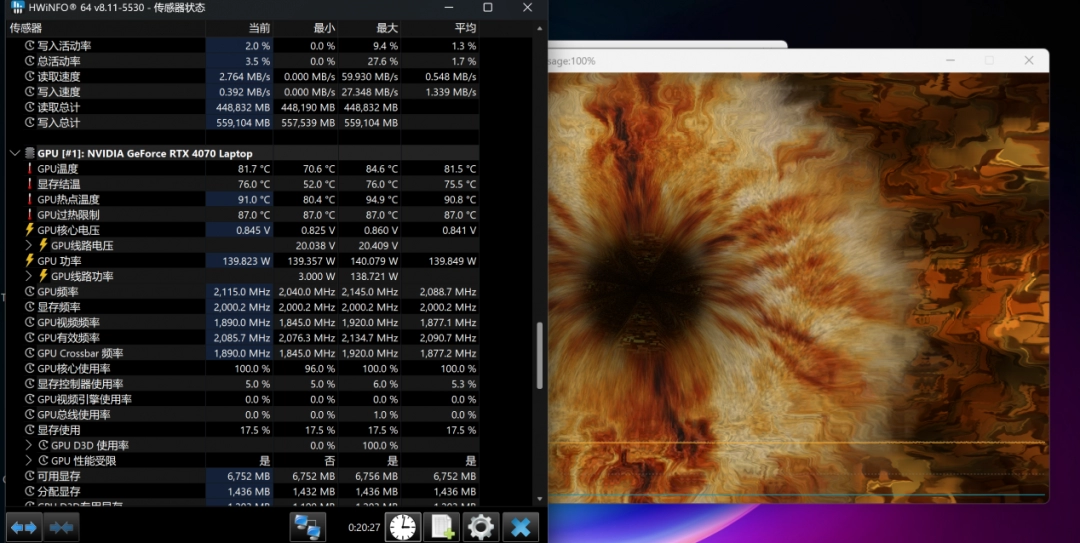The width and height of the screenshot is (1080, 543).
Task: Click clock icon of 显存频率 row
Action: coord(30,307)
